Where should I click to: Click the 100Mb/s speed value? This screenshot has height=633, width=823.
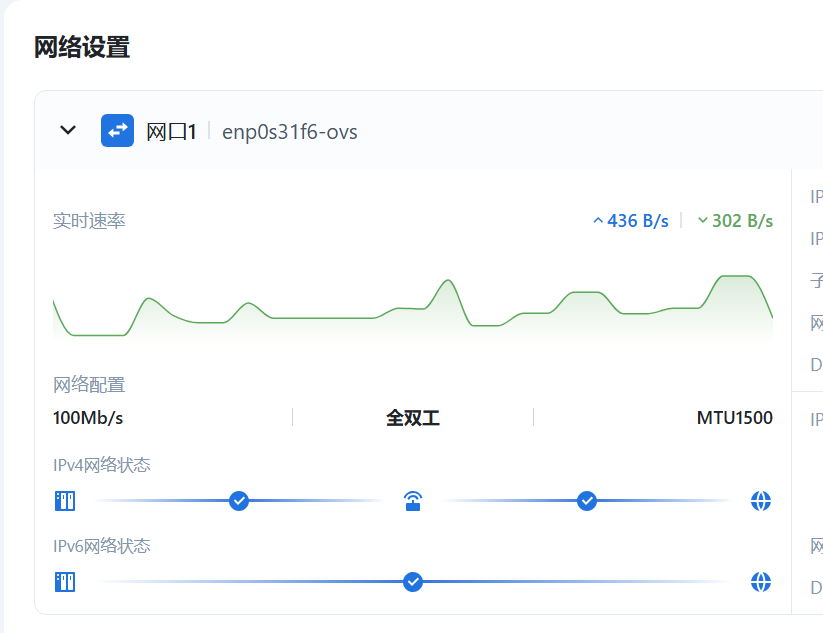tap(88, 418)
